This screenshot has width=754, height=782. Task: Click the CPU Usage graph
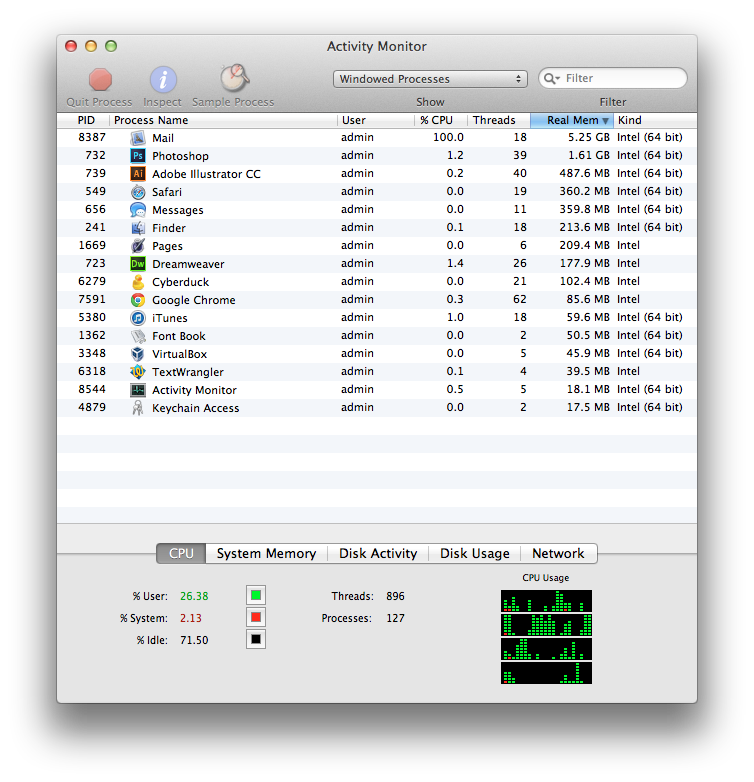click(547, 637)
